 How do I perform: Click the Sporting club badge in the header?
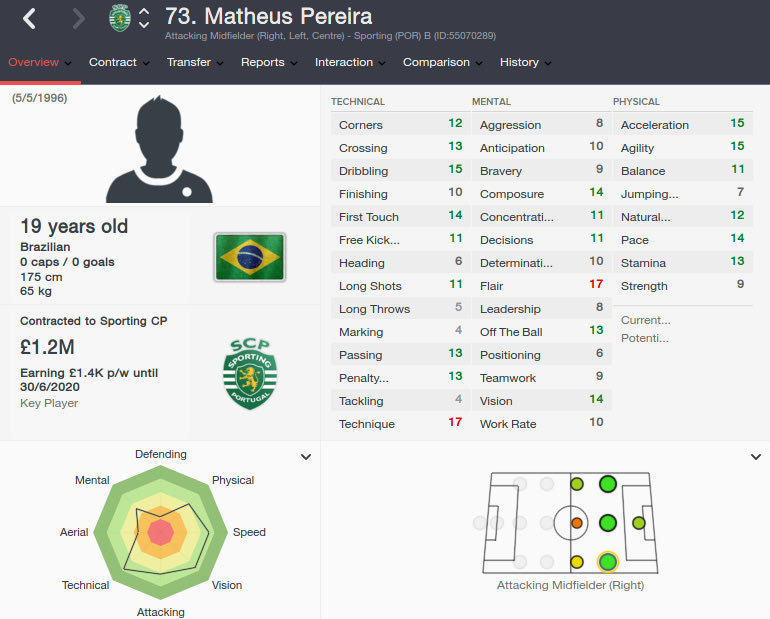(120, 17)
